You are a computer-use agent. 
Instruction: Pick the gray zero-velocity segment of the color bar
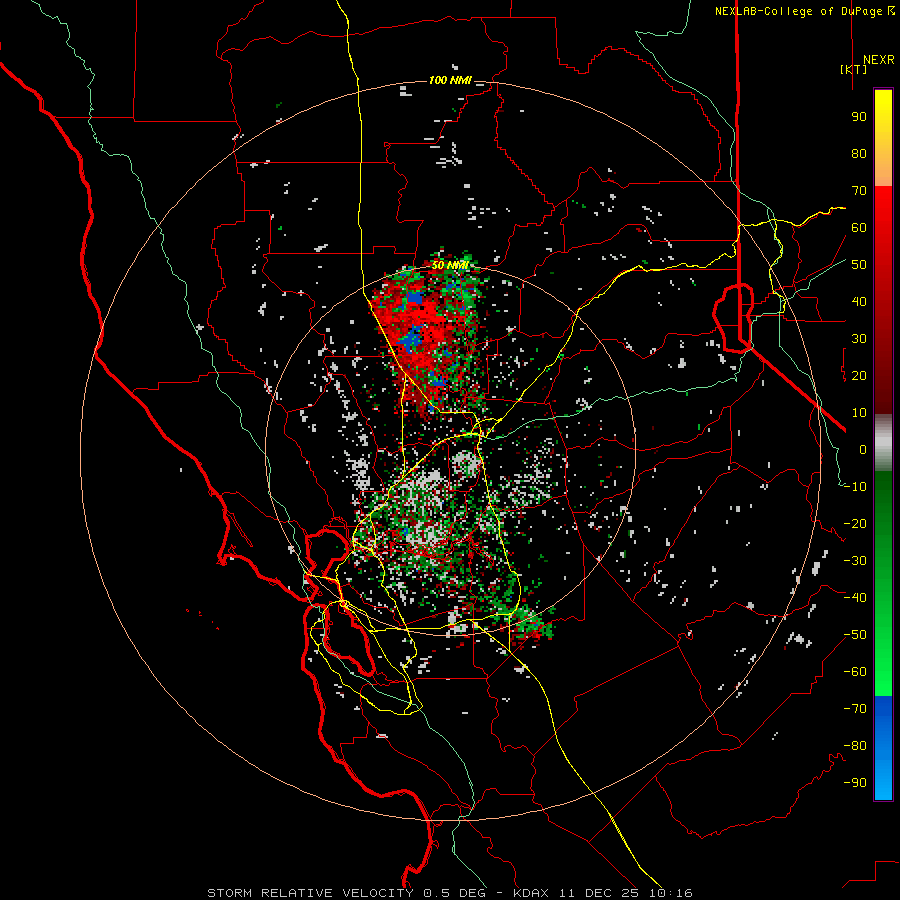(883, 443)
